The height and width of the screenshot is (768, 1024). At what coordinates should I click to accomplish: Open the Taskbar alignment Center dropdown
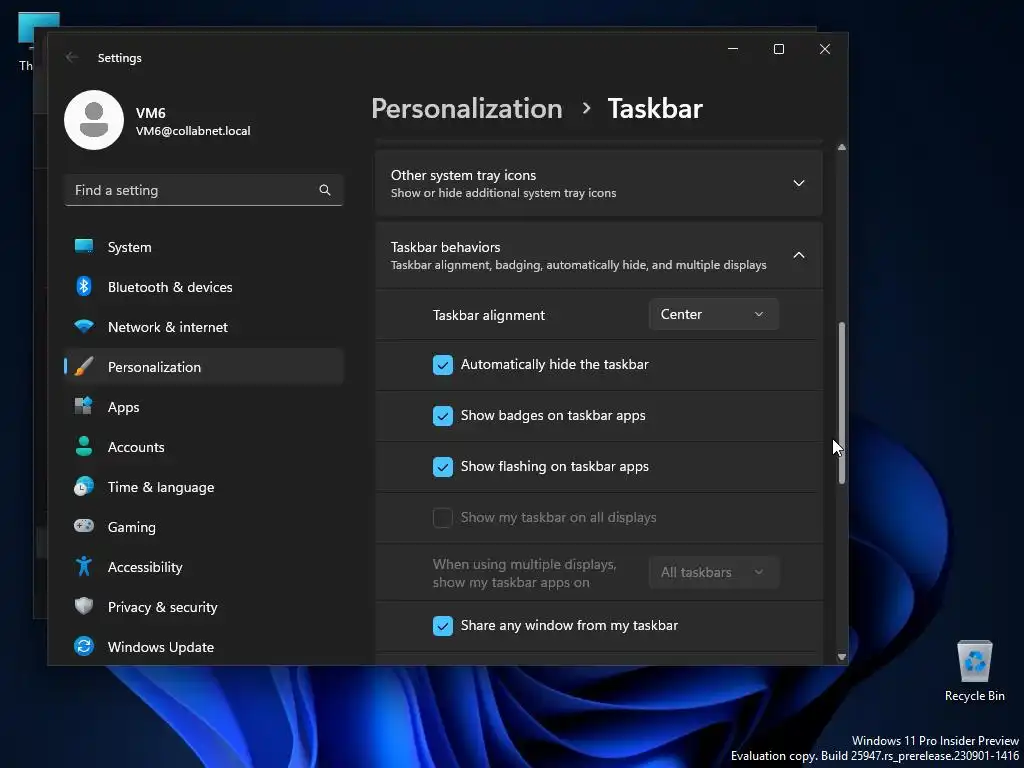tap(713, 314)
